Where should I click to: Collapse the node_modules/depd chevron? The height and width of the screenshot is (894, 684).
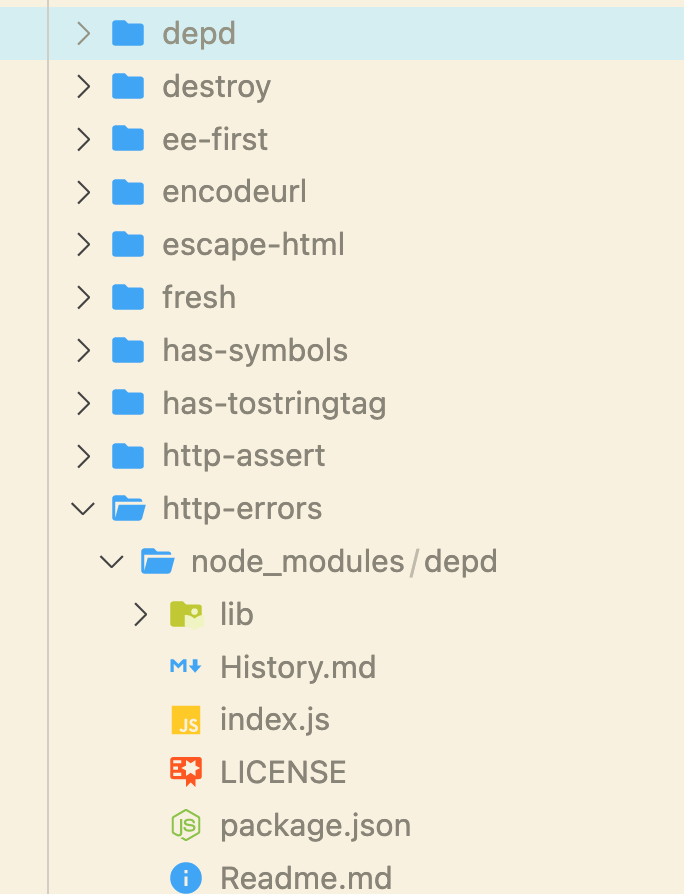112,562
